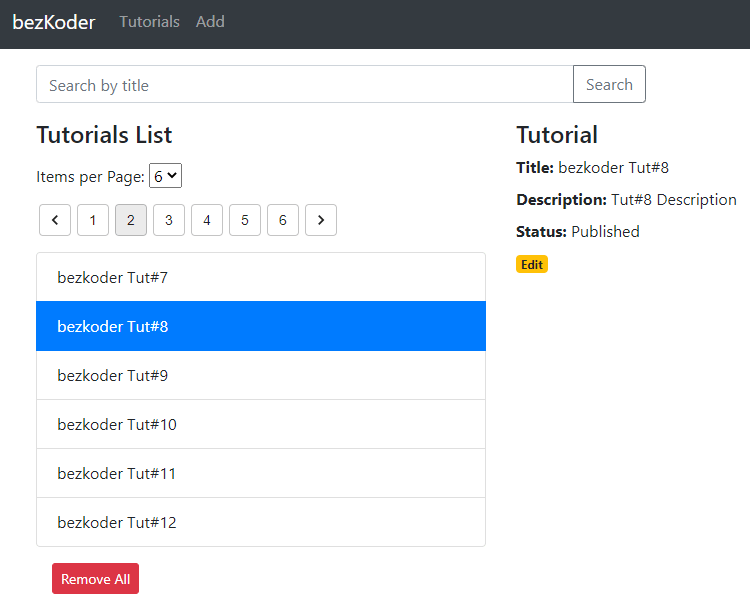
Task: Go to page 1
Action: coord(93,220)
